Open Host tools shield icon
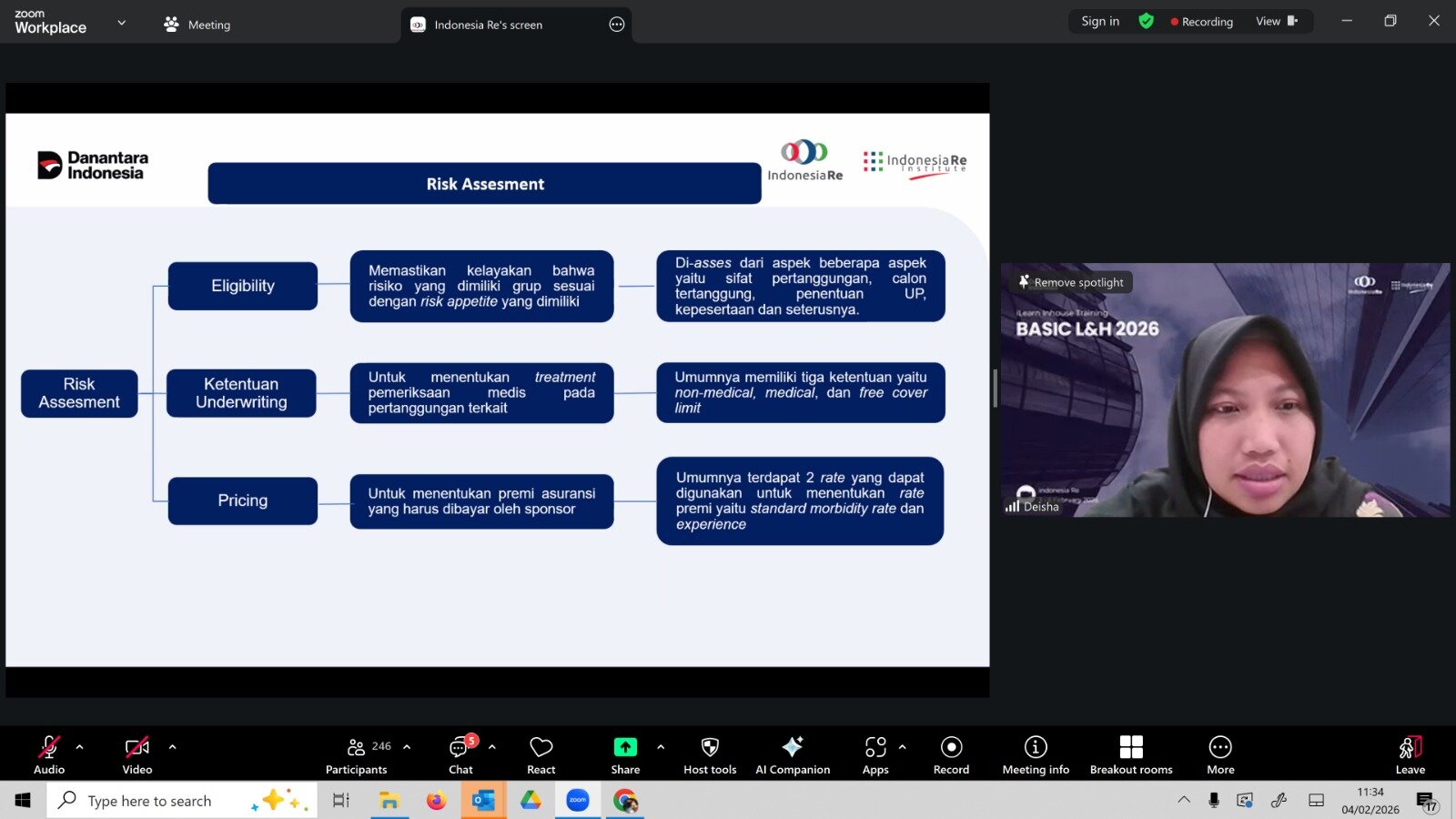 point(710,754)
